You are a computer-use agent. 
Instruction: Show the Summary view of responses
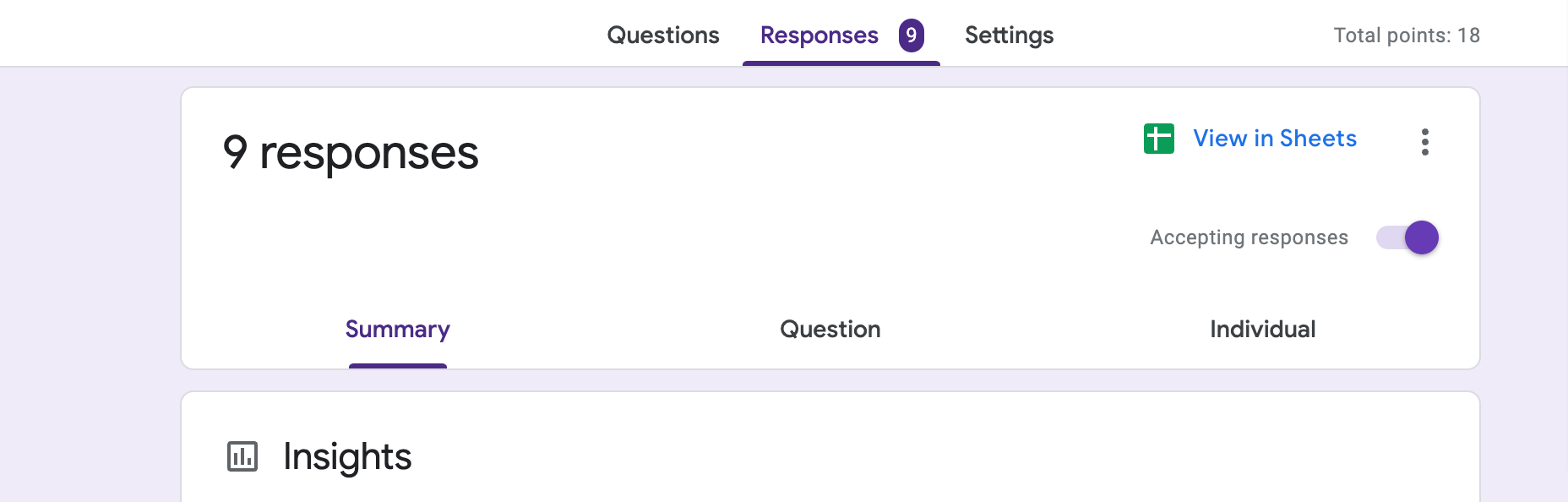click(x=398, y=329)
